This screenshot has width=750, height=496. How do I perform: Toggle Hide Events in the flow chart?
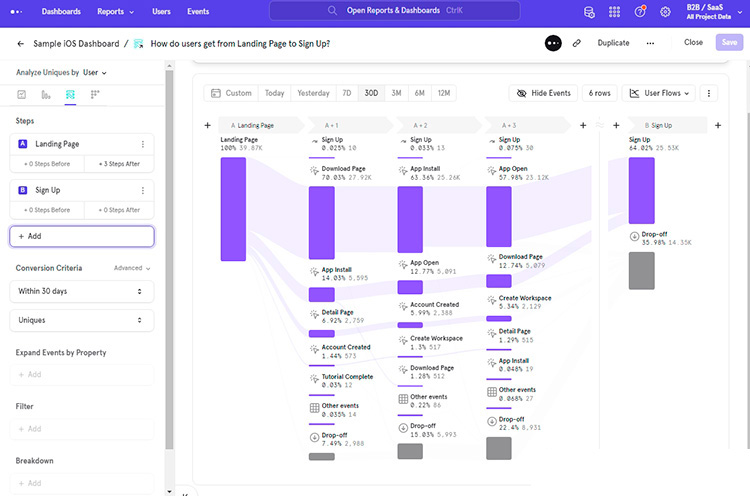pos(545,93)
